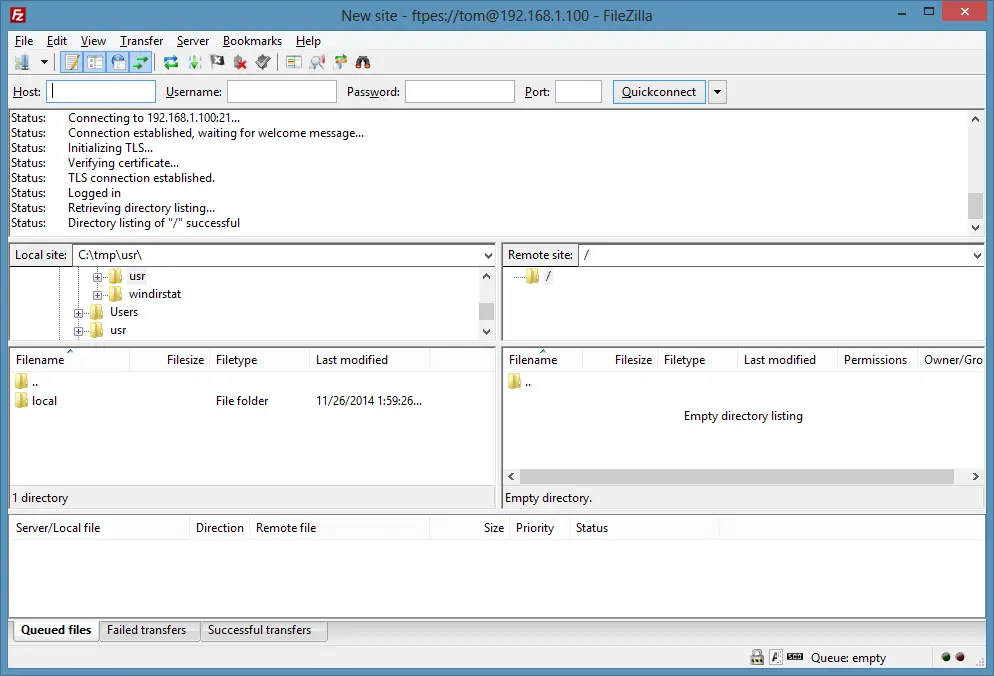Screen dimensions: 994x676
Task: Click the toolbar icon showing a colored file list
Action: point(294,62)
